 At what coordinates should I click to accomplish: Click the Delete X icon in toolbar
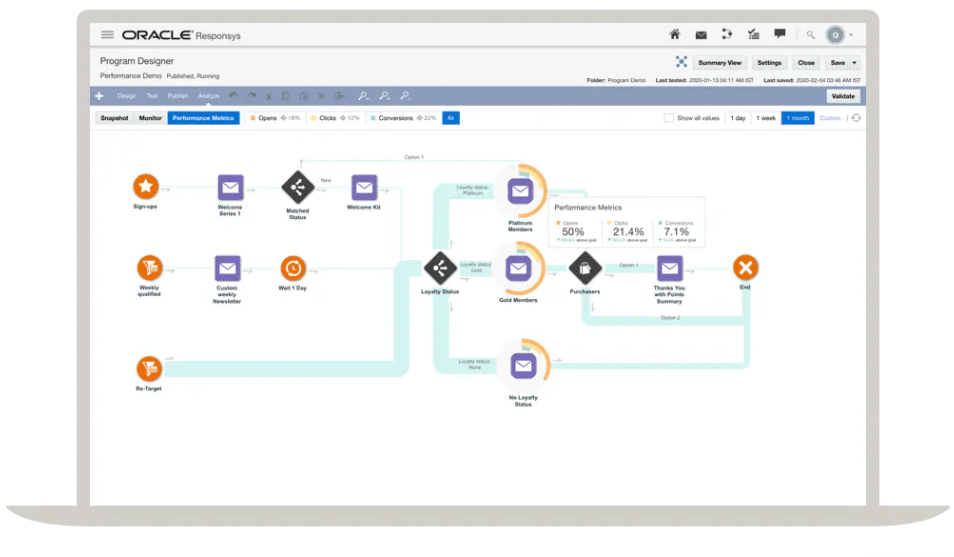pos(321,96)
